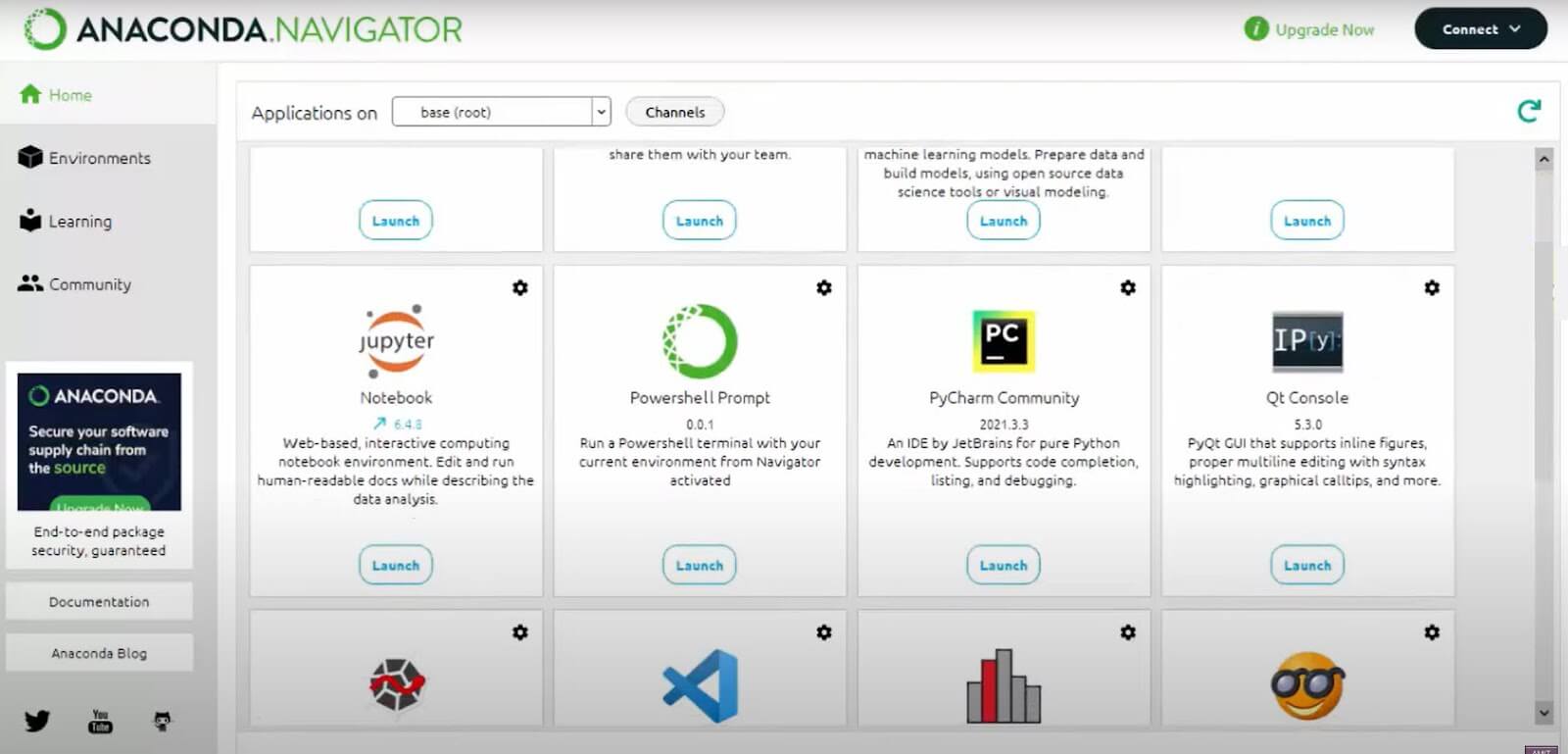
Task: Open settings gear on Jupyter Notebook card
Action: pos(520,287)
